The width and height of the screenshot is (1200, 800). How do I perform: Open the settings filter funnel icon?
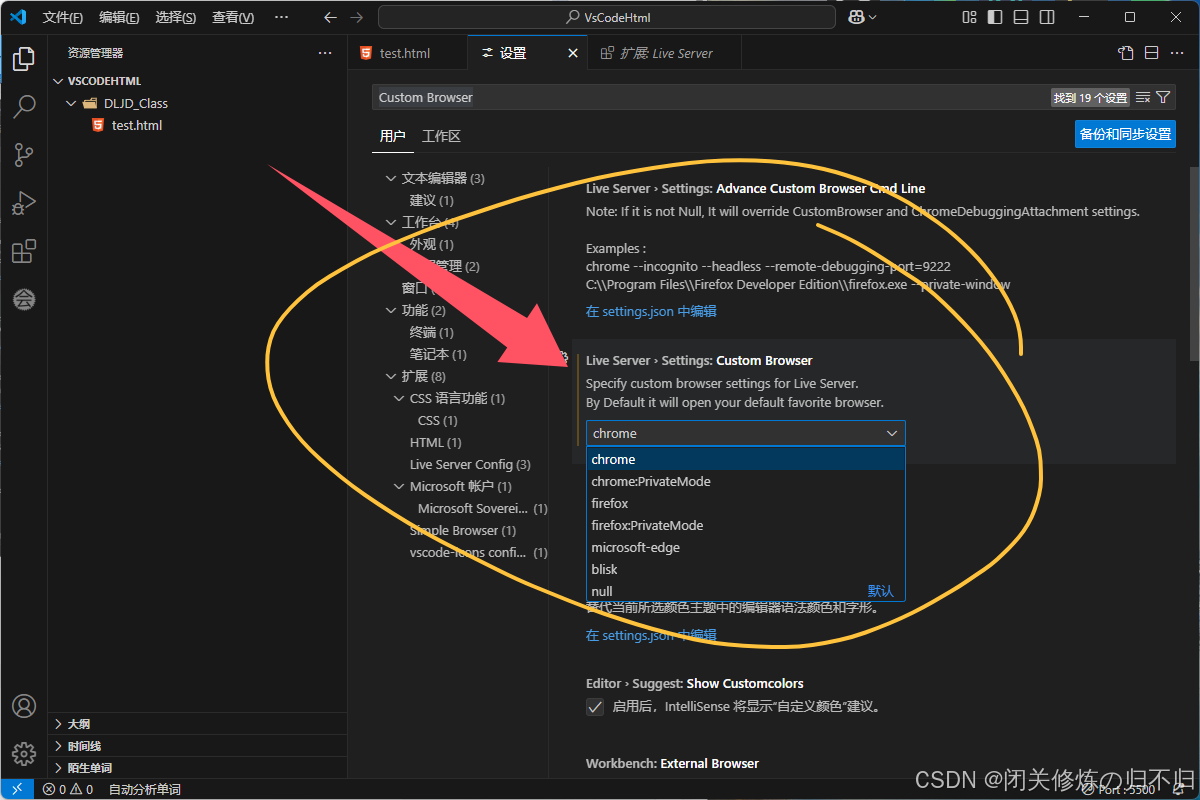click(1163, 97)
